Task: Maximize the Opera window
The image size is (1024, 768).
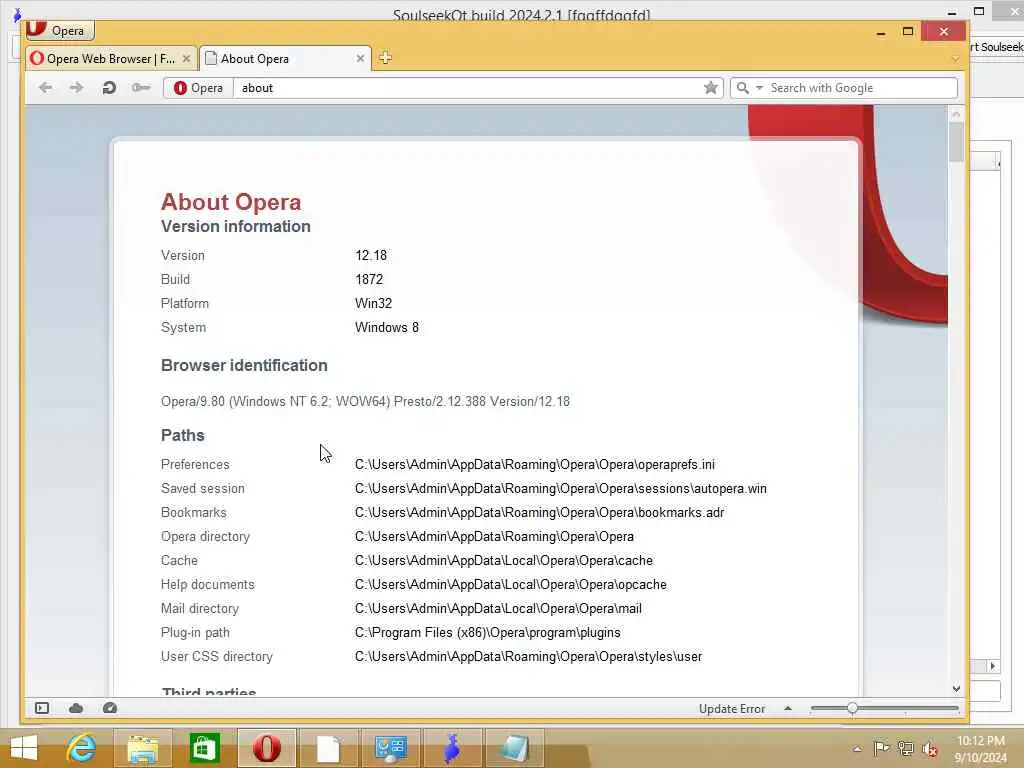Action: pyautogui.click(x=908, y=31)
